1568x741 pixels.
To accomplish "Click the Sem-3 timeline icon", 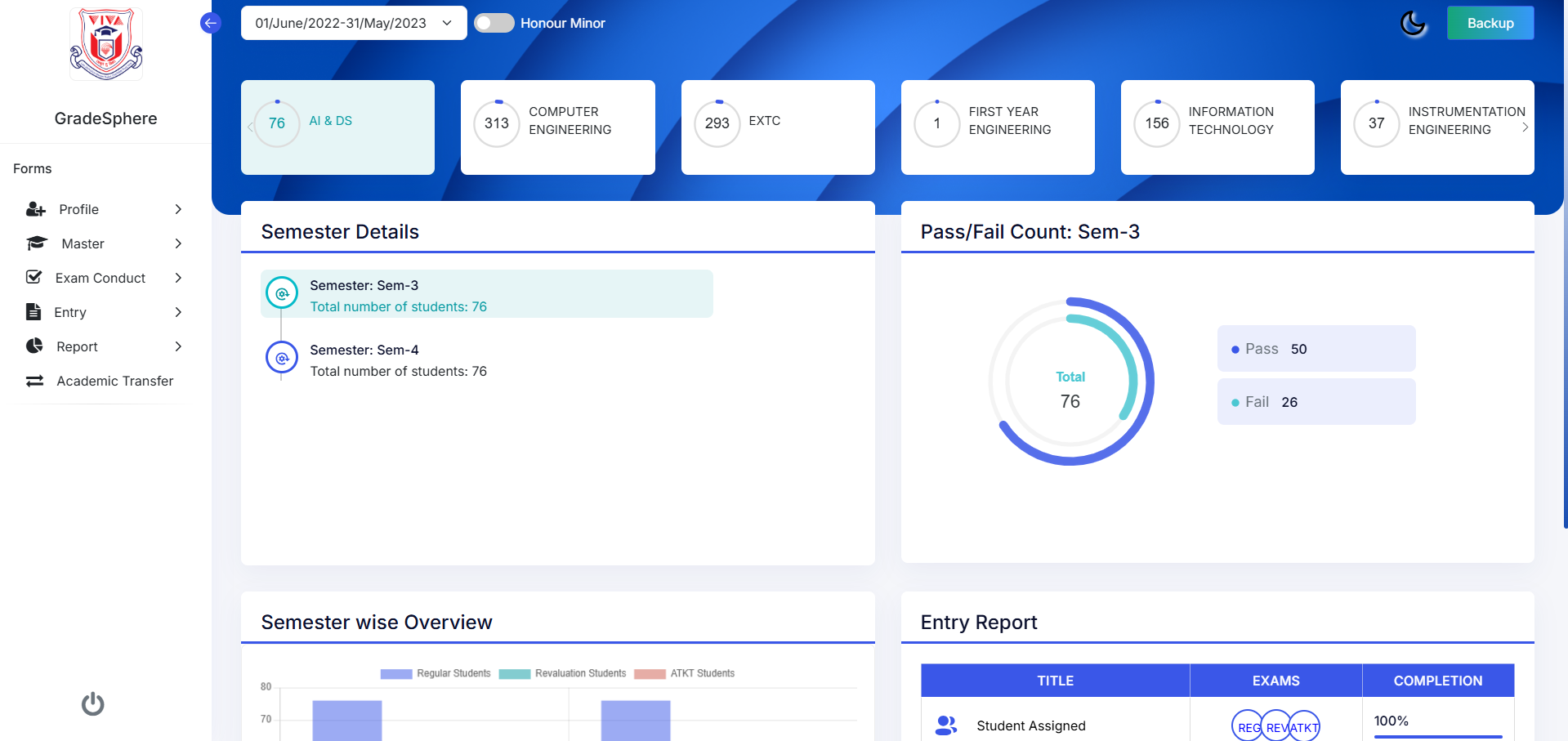I will pyautogui.click(x=282, y=293).
